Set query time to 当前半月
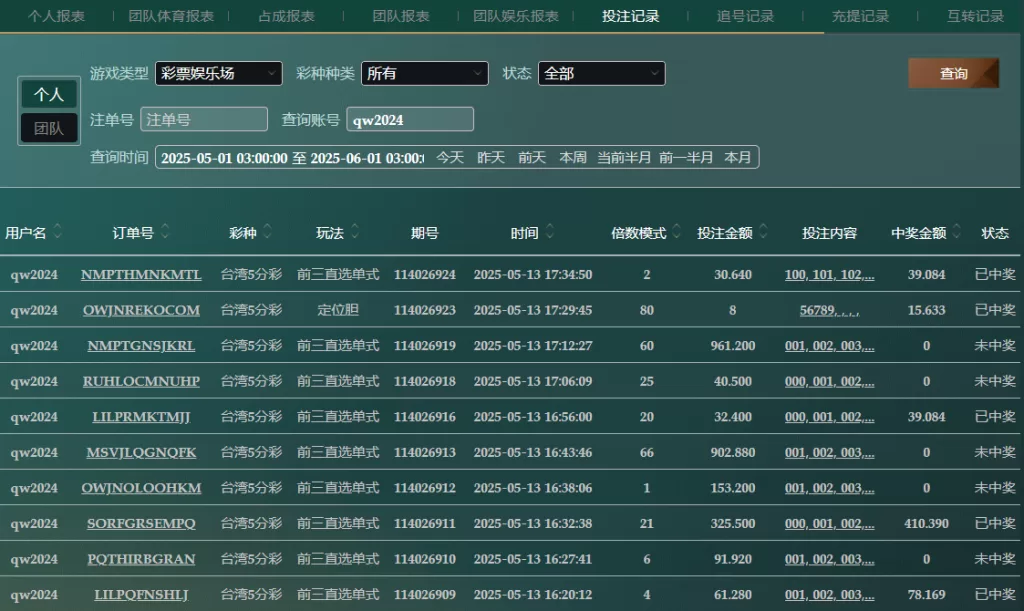The image size is (1024, 611). click(x=624, y=157)
